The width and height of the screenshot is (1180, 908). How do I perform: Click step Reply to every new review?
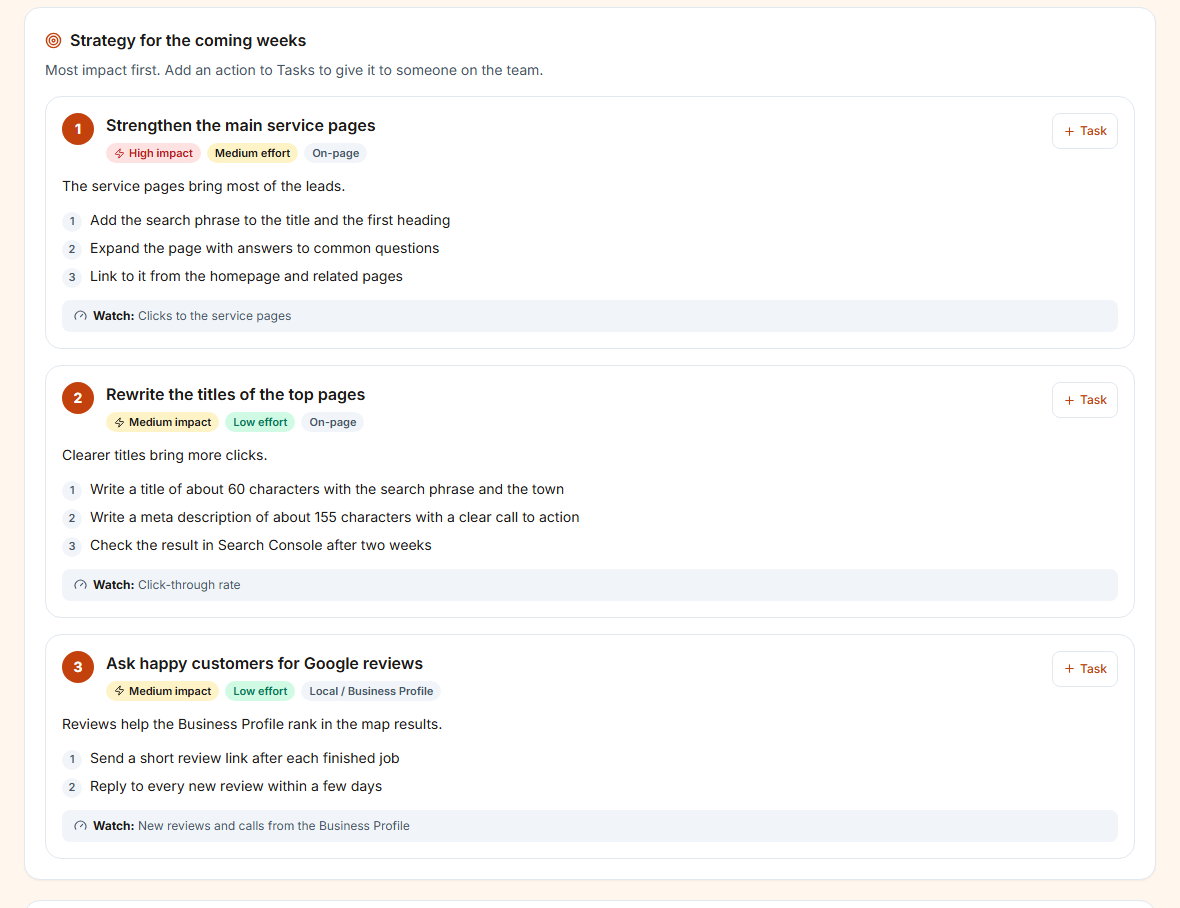tap(236, 786)
